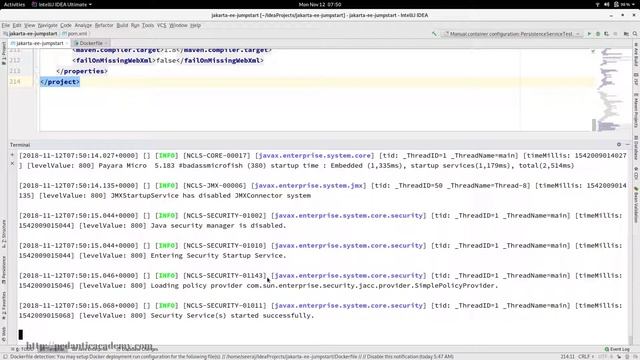Screen dimensions: 640x360
Task: Open the Tools menu
Action: pos(148,25)
